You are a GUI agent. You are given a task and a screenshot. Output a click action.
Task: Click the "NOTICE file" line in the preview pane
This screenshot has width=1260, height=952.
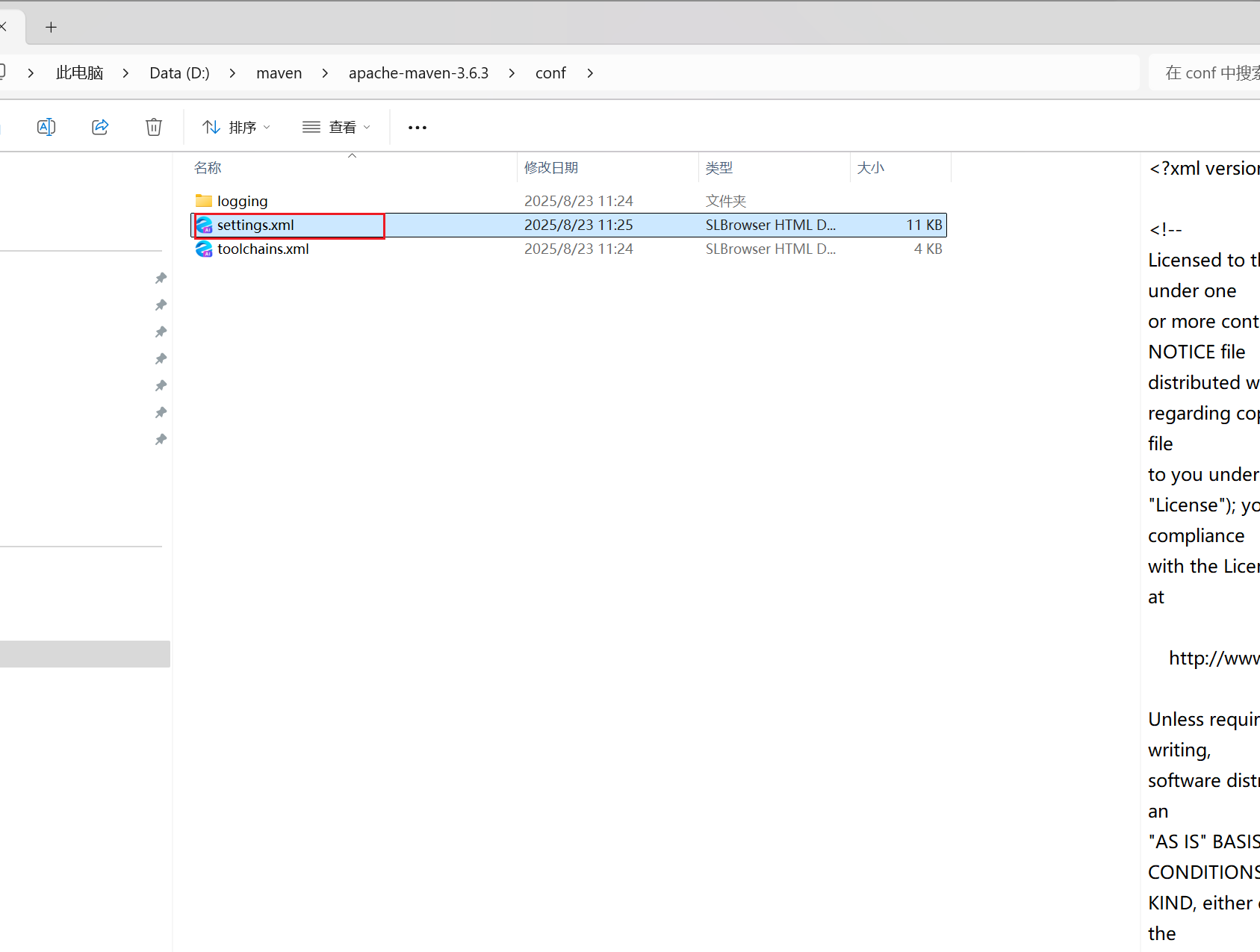point(1197,352)
